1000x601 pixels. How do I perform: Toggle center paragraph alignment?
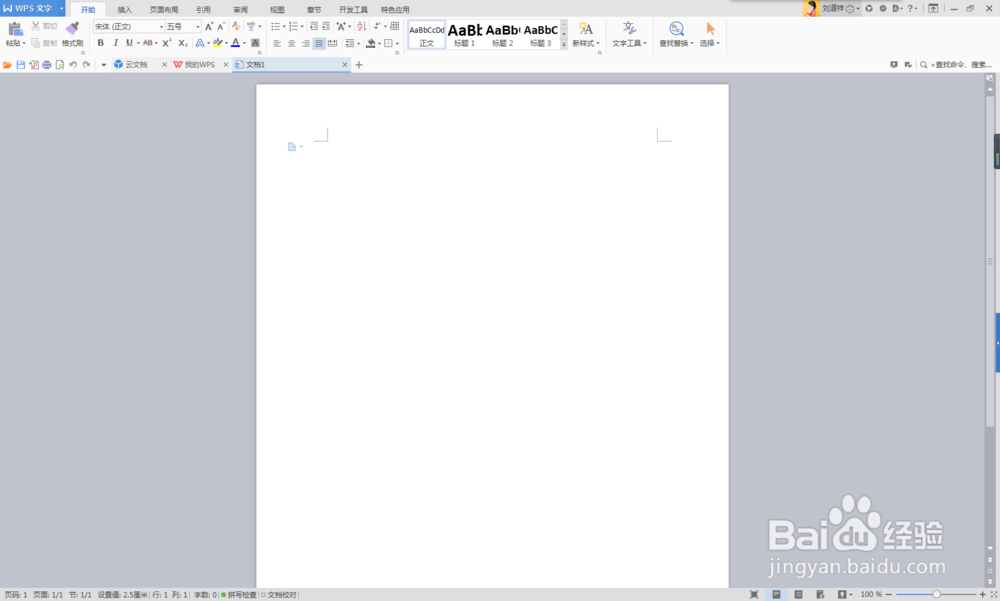(291, 43)
